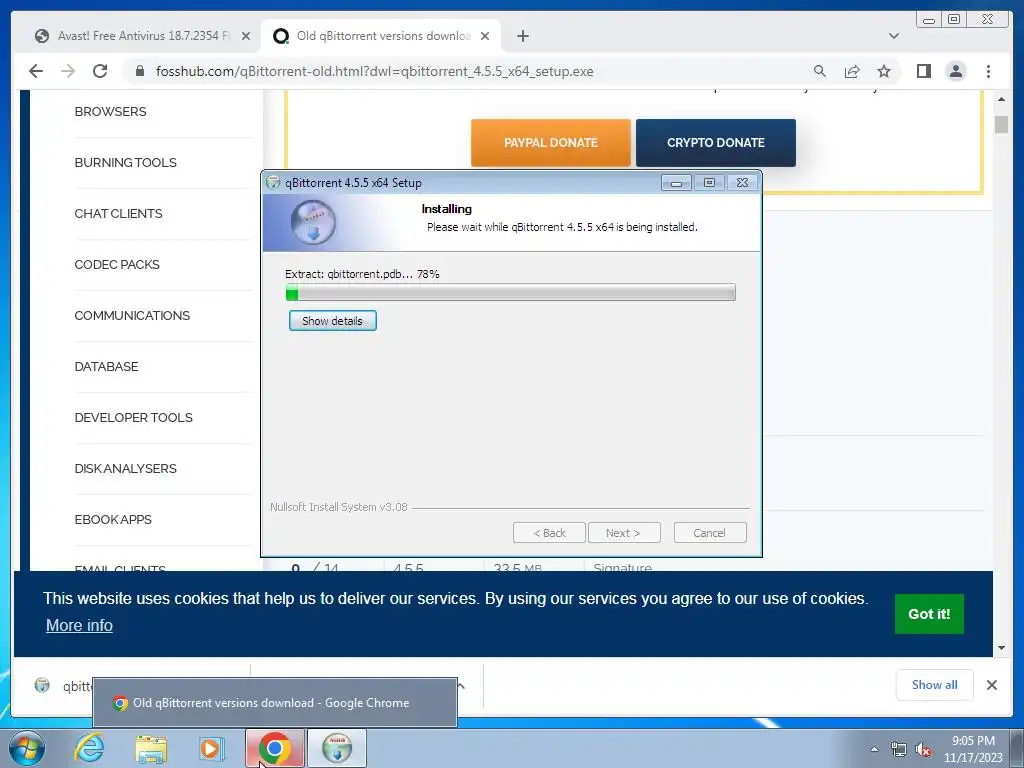
Task: Click the installer progress bar
Action: 511,293
